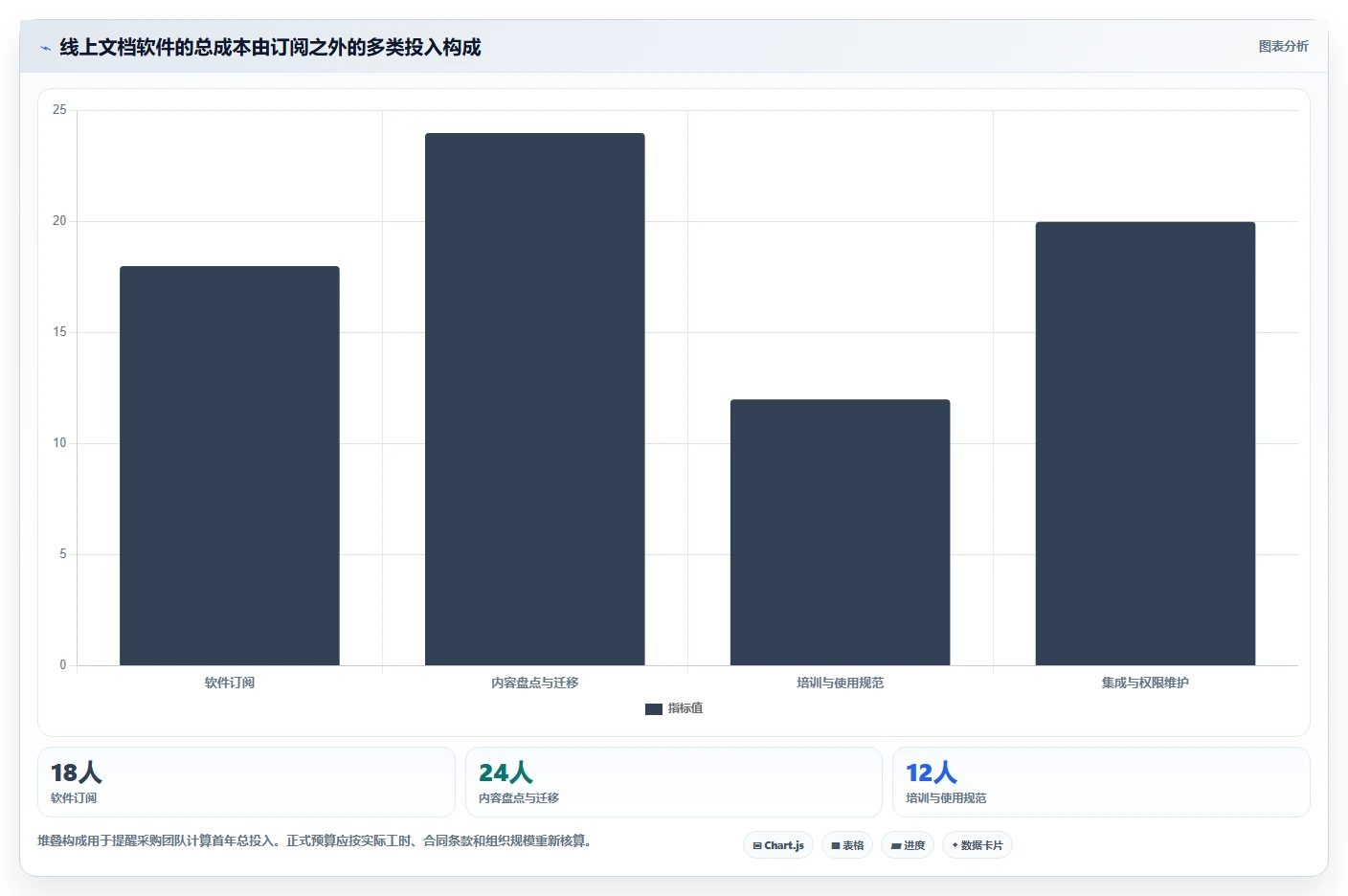Viewport: 1348px width, 896px height.
Task: Click the 培训与使用规范 x-axis label
Action: tap(841, 683)
